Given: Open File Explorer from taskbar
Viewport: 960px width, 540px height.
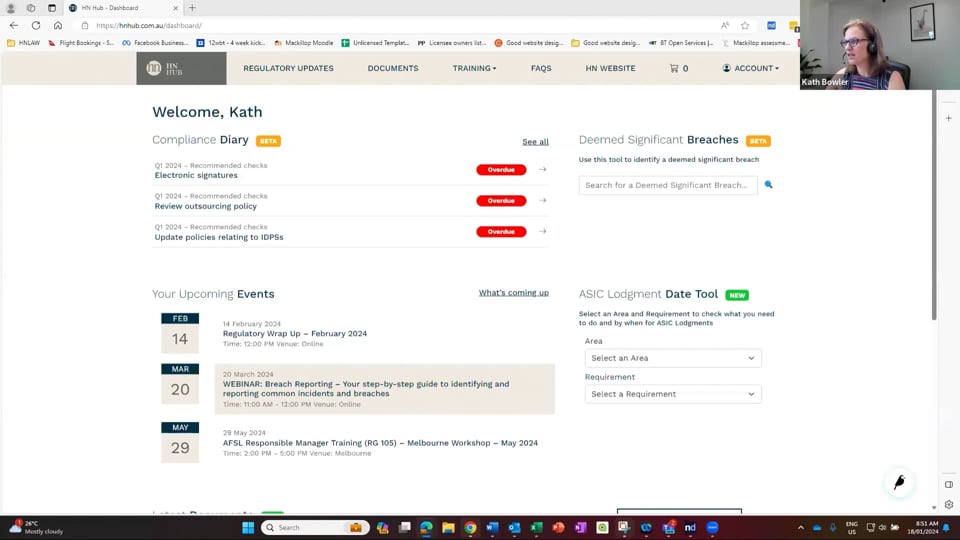Looking at the screenshot, I should (448, 528).
